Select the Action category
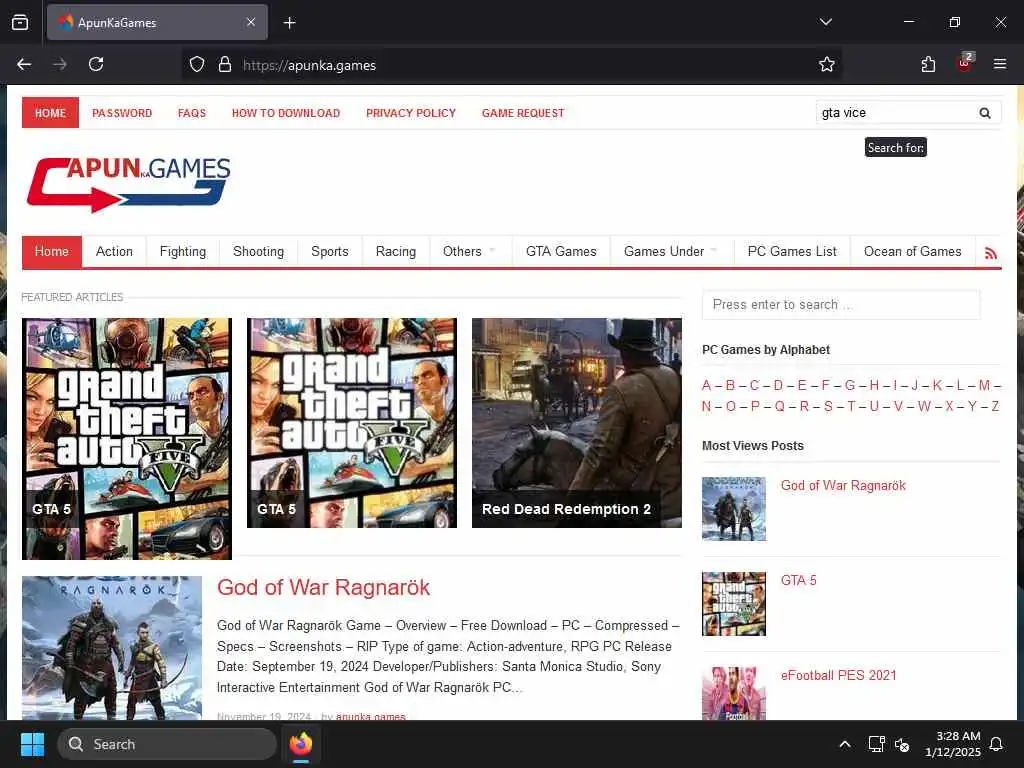1024x768 pixels. click(x=114, y=251)
